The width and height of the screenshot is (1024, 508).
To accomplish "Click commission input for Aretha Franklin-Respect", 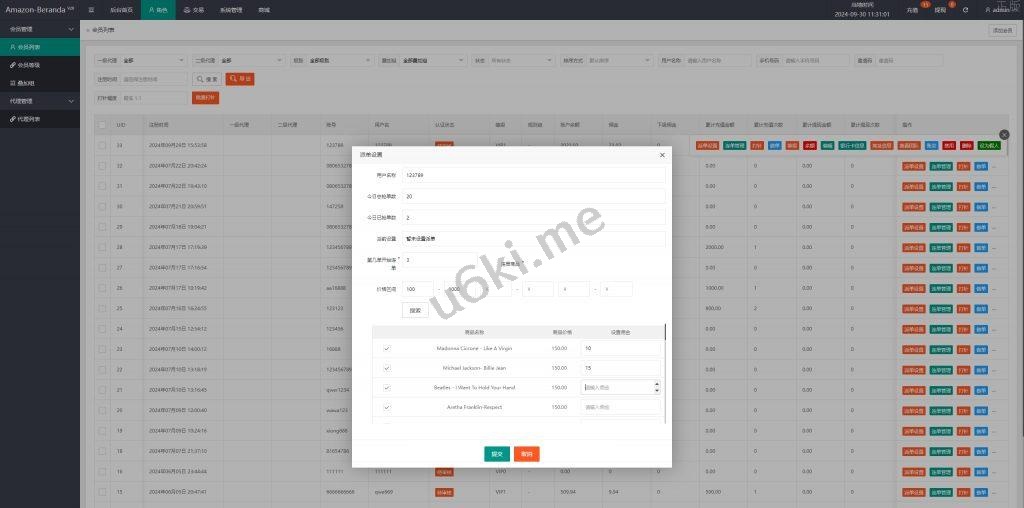I will [620, 407].
